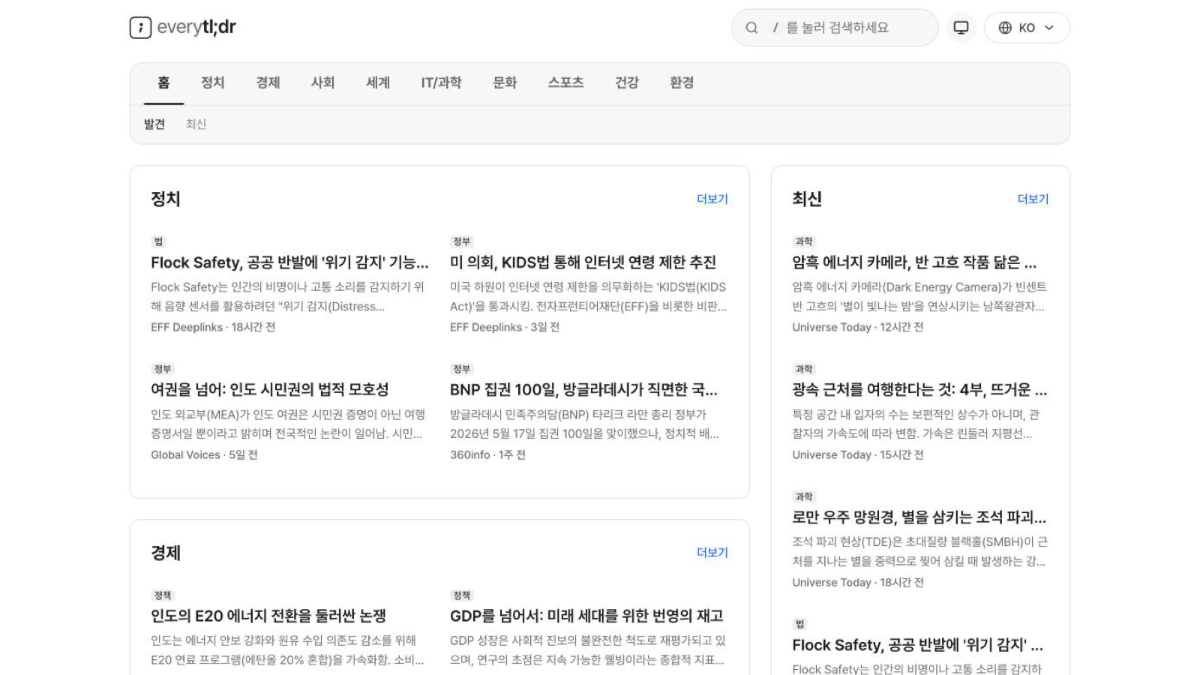Click the Global Voices · 5일 전 source line

204,455
